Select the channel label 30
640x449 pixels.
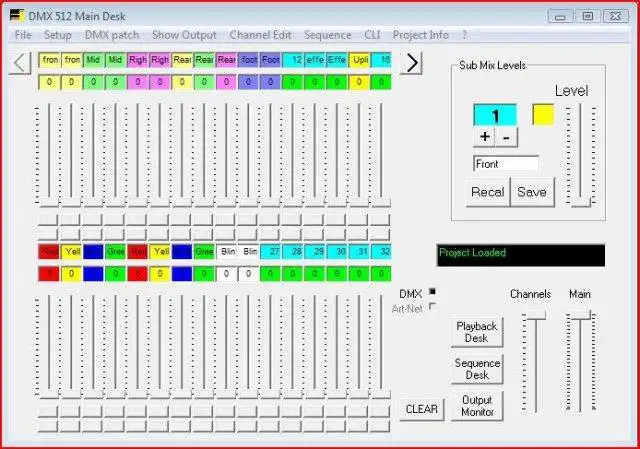click(x=337, y=251)
